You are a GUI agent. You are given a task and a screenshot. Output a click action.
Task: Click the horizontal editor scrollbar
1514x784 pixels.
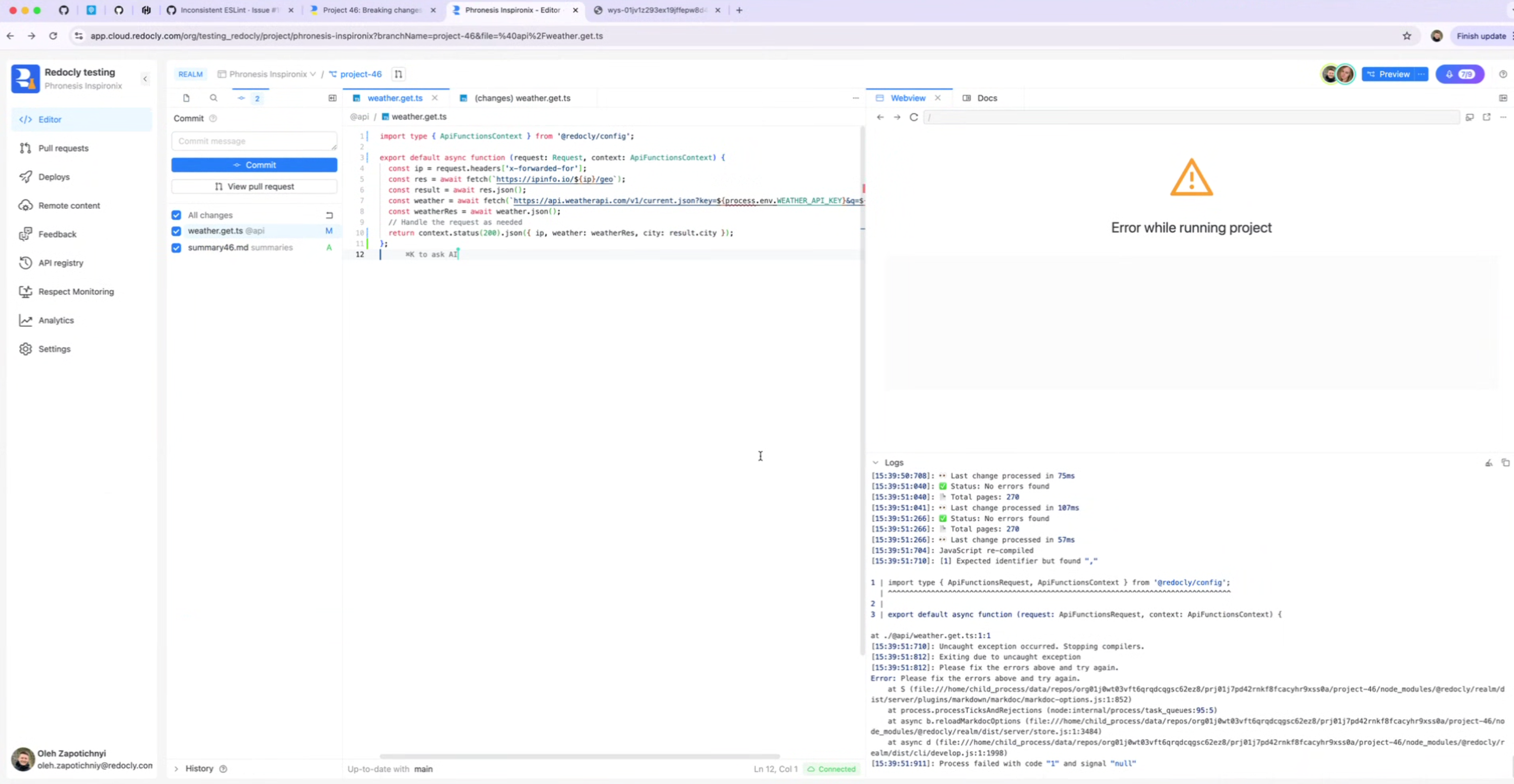point(579,756)
